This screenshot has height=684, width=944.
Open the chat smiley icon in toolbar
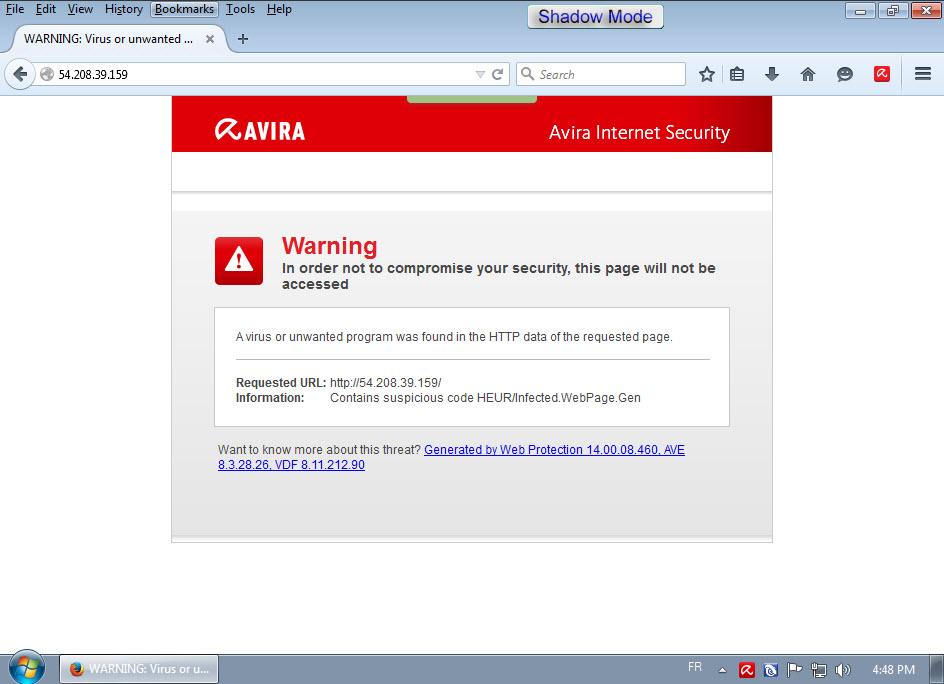pyautogui.click(x=845, y=75)
